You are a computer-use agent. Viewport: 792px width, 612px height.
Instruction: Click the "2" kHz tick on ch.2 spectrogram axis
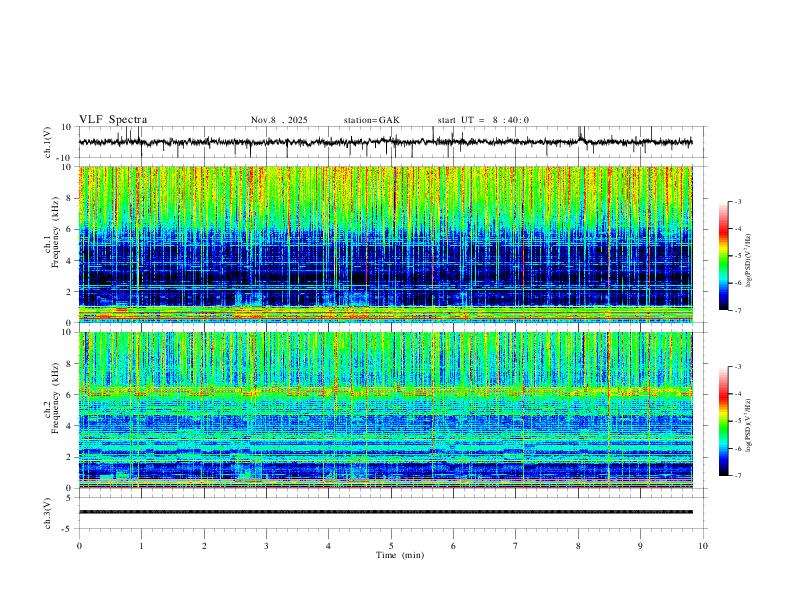click(x=69, y=457)
